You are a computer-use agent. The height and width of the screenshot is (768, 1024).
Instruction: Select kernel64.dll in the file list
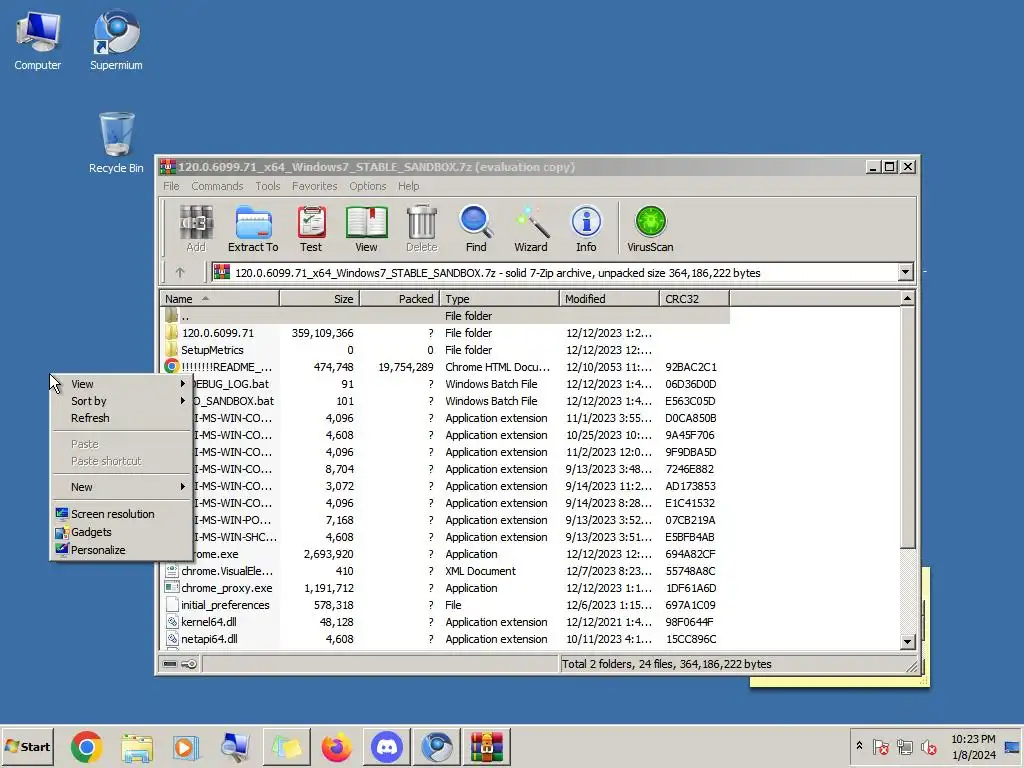444,622
